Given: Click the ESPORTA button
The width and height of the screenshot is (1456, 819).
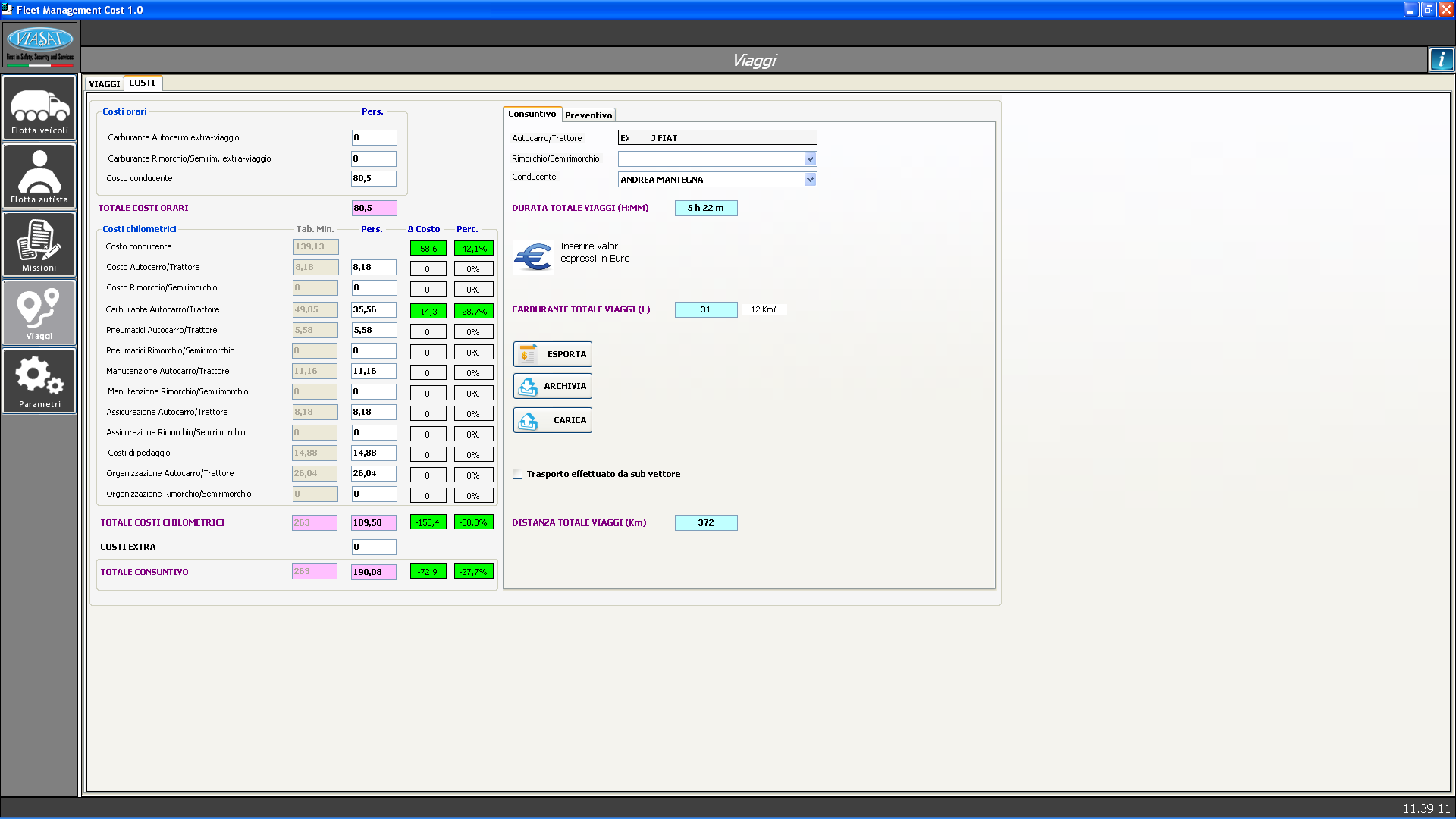Looking at the screenshot, I should pos(553,354).
